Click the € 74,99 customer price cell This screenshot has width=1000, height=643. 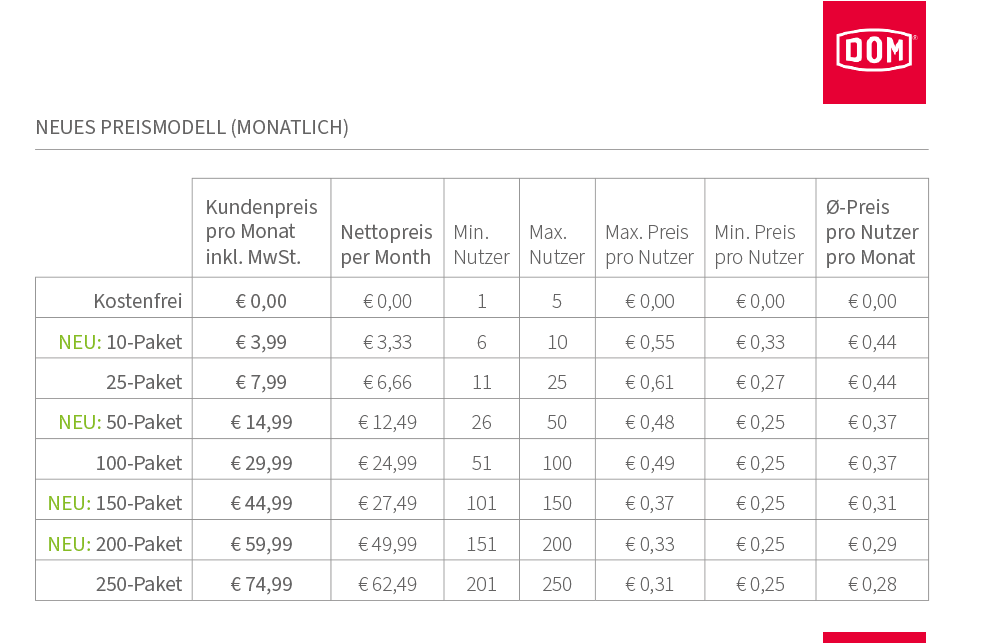pos(261,584)
